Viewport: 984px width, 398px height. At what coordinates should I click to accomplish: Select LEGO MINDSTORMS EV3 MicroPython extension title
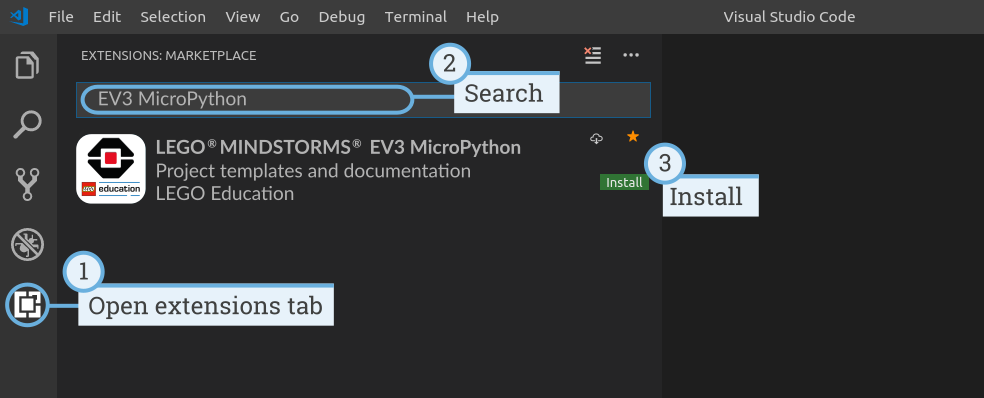click(338, 148)
